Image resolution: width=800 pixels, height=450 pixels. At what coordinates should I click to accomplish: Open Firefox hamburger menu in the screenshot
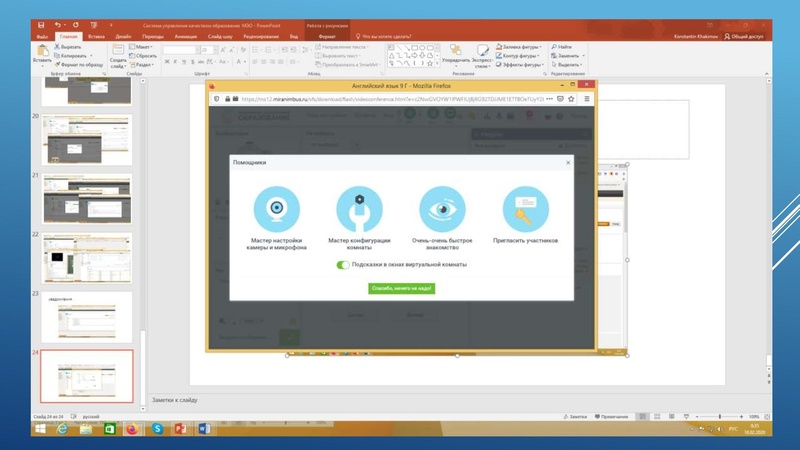click(587, 99)
